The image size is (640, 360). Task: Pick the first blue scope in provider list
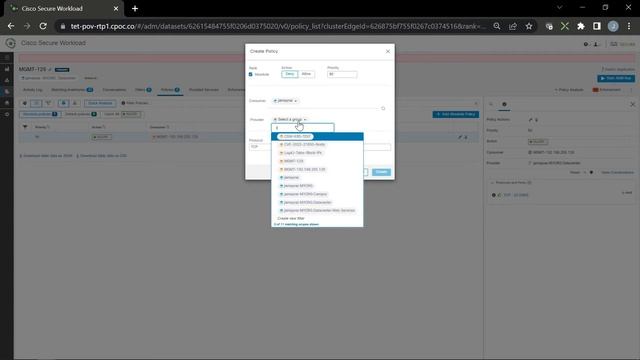point(289,178)
